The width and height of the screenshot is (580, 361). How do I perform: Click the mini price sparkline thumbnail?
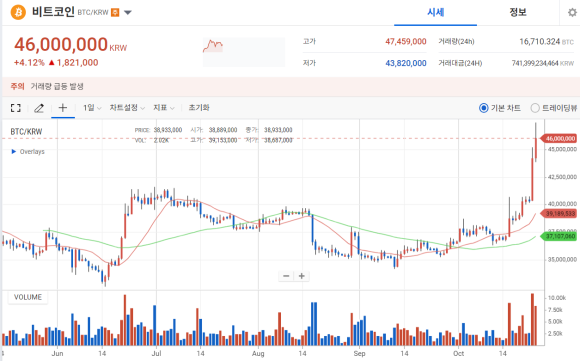coord(244,52)
